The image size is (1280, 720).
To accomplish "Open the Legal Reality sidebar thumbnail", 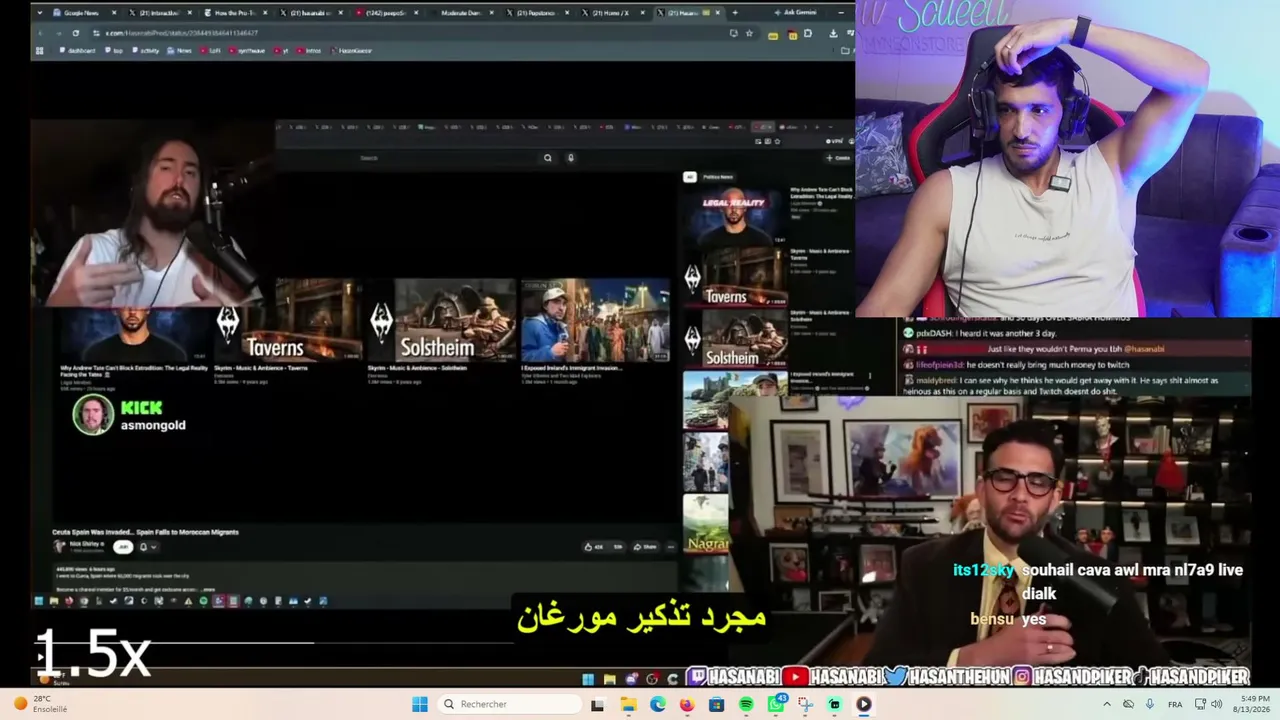I will click(x=734, y=216).
